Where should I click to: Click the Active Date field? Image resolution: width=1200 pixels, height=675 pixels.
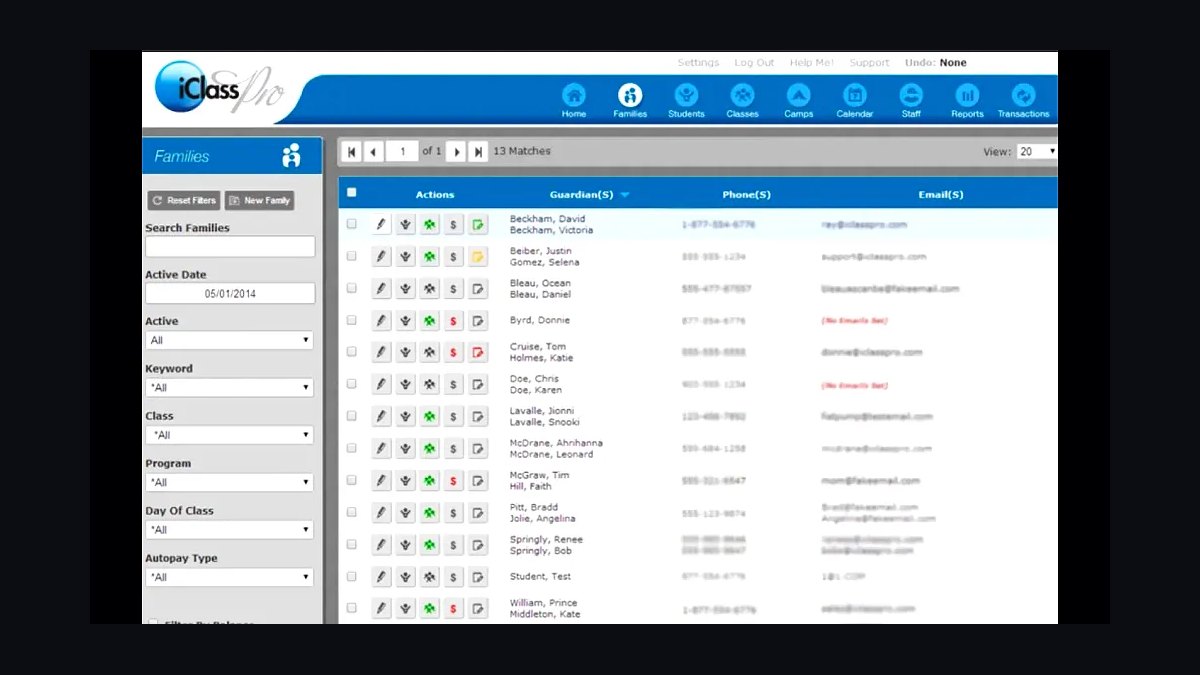tap(230, 294)
